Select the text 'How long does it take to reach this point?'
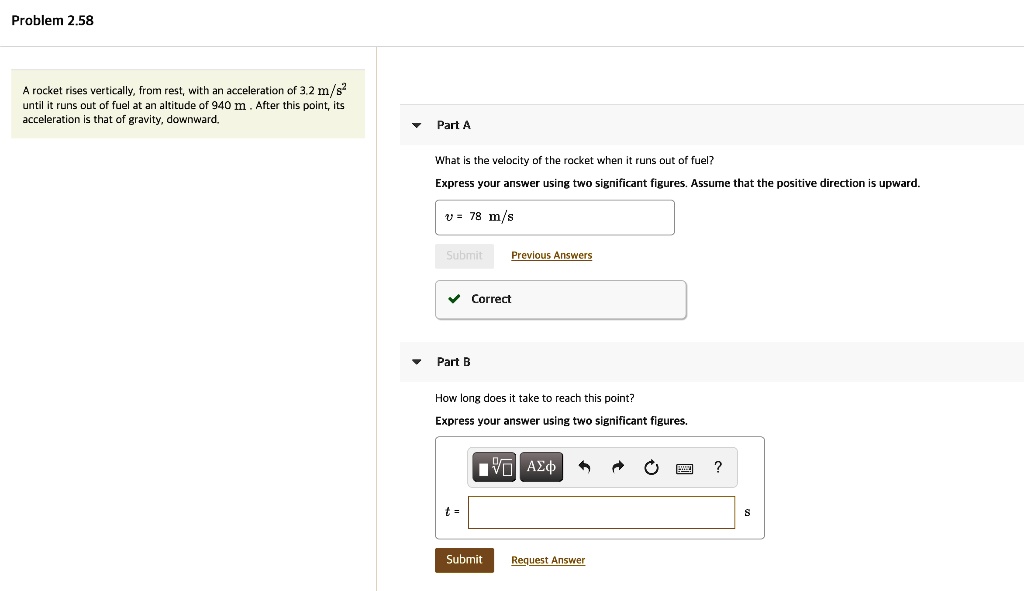The image size is (1024, 591). 534,398
